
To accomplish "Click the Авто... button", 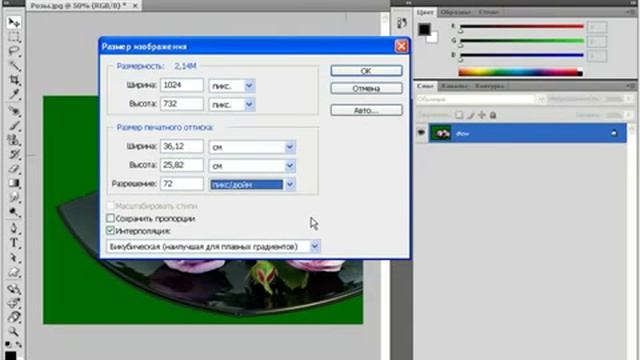I will [366, 110].
